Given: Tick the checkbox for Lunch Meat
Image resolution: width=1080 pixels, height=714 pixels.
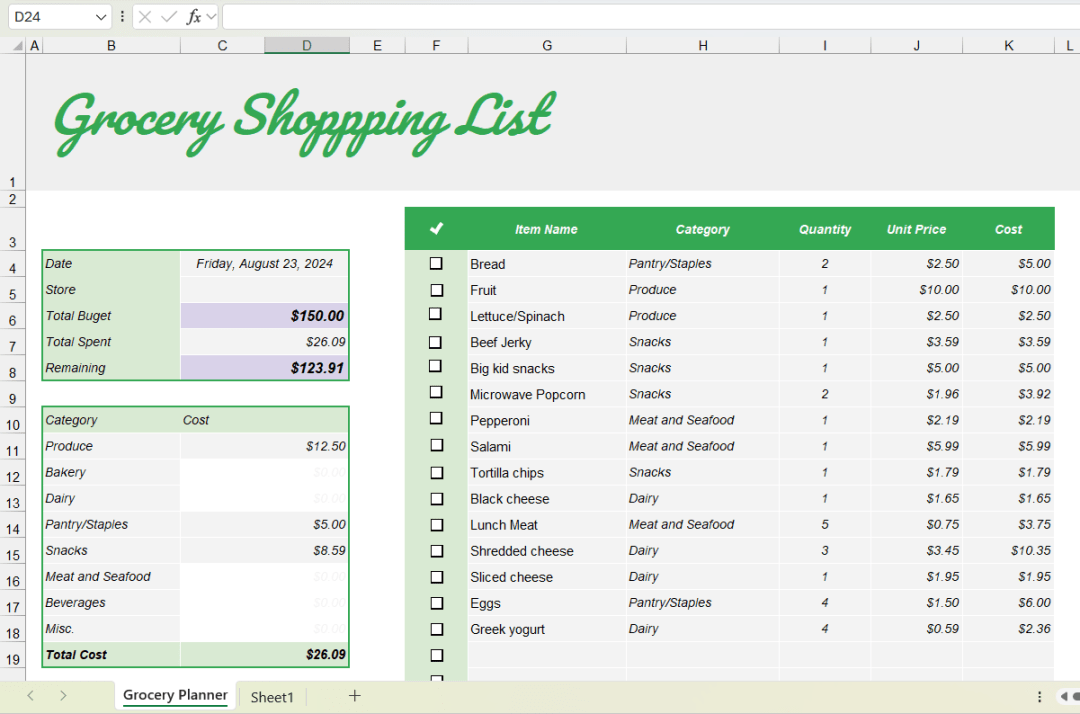Looking at the screenshot, I should [436, 525].
